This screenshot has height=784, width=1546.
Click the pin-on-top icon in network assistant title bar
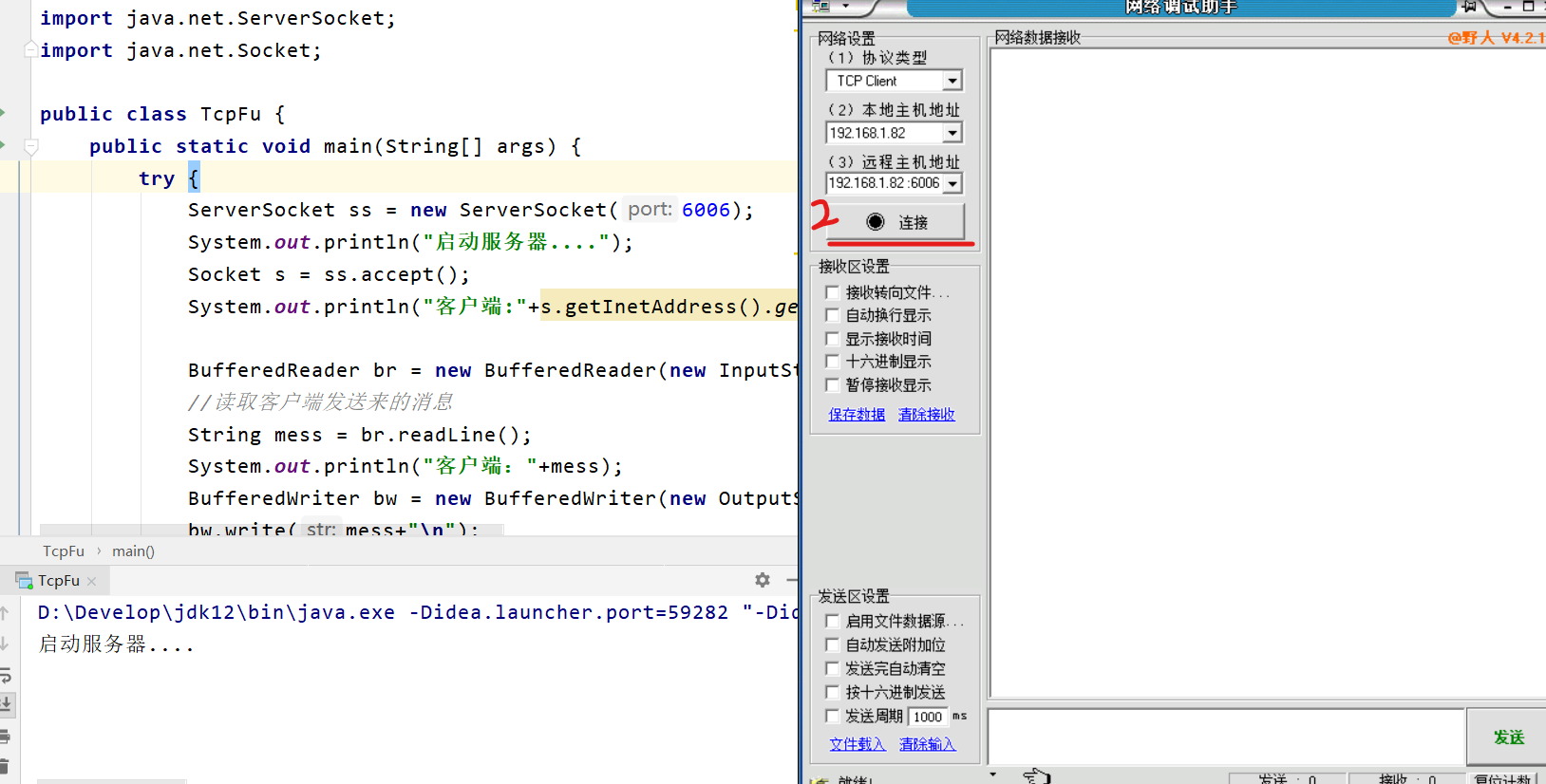point(1469,6)
